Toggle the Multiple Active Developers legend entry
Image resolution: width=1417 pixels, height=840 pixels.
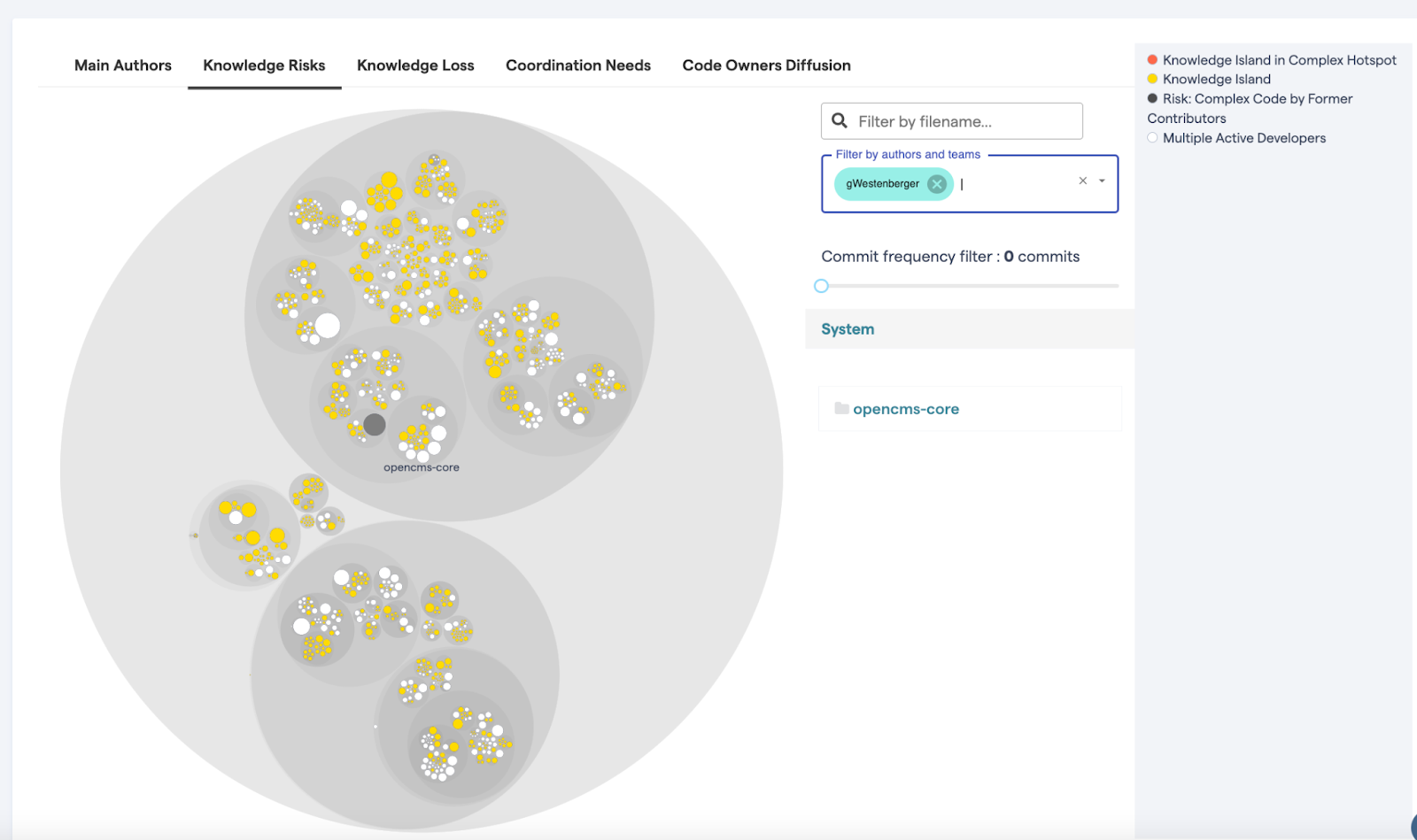click(1243, 137)
